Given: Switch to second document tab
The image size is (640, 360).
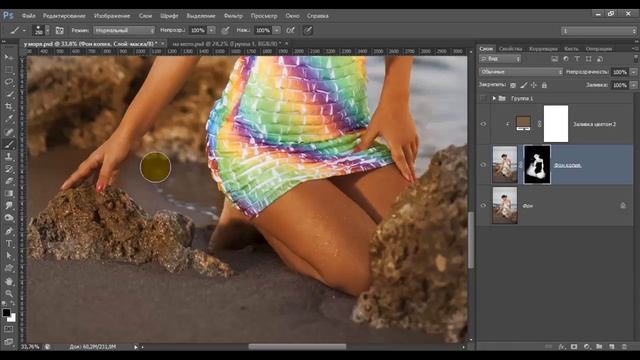Looking at the screenshot, I should (227, 43).
